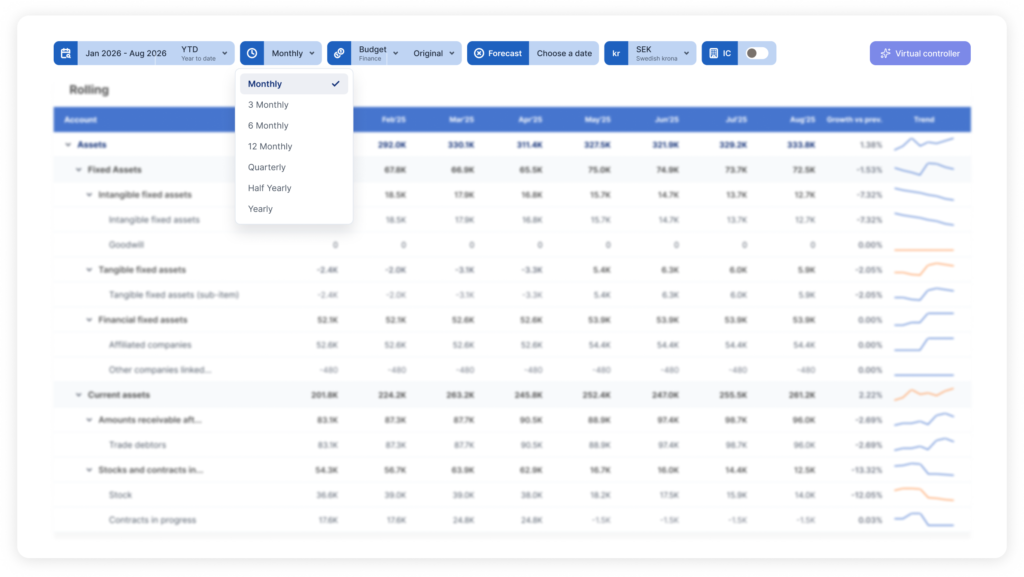Collapse the Amounts receivable group
The height and width of the screenshot is (577, 1024).
[x=89, y=420]
